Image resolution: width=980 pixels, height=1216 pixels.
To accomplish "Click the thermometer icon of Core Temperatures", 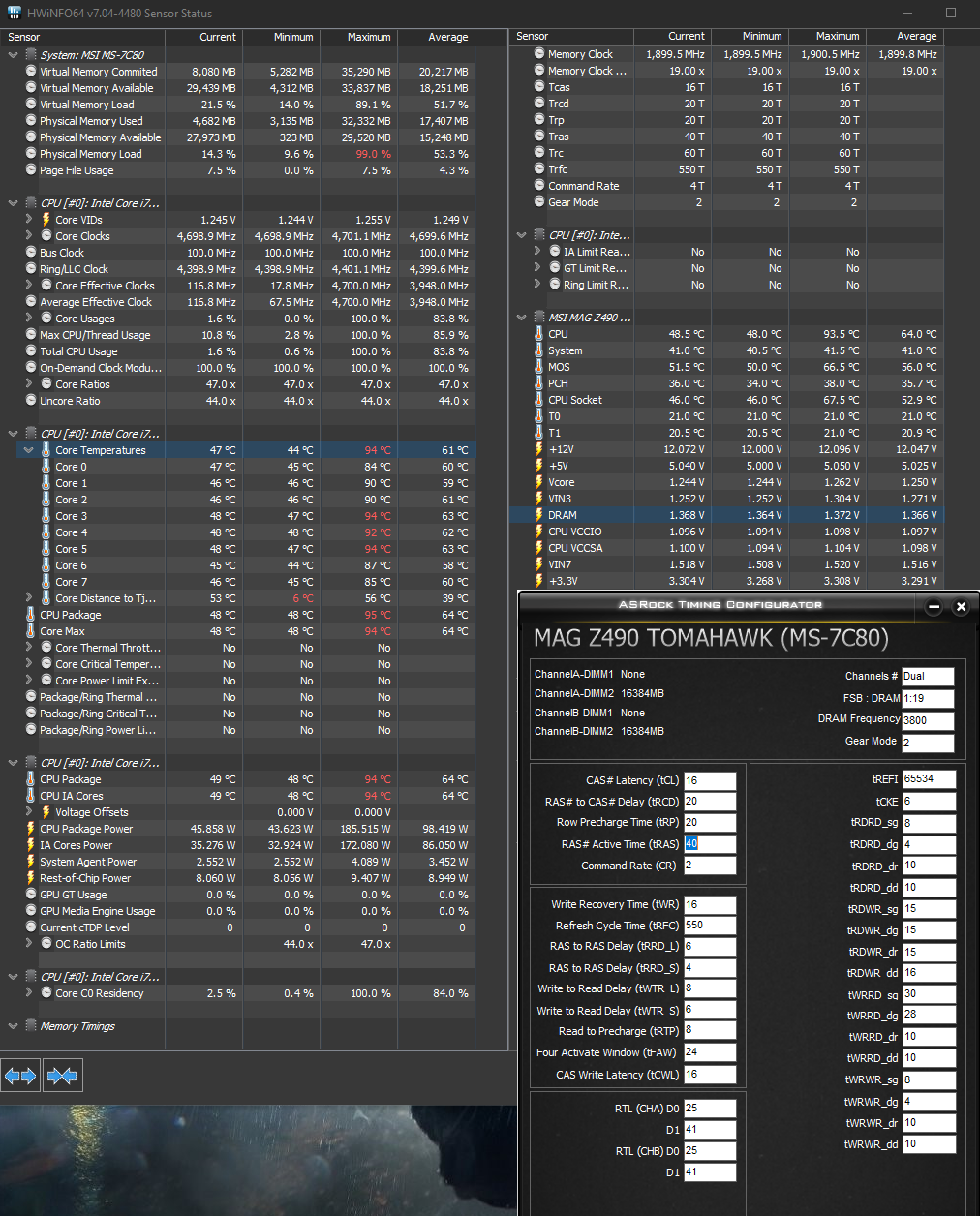I will tap(46, 450).
